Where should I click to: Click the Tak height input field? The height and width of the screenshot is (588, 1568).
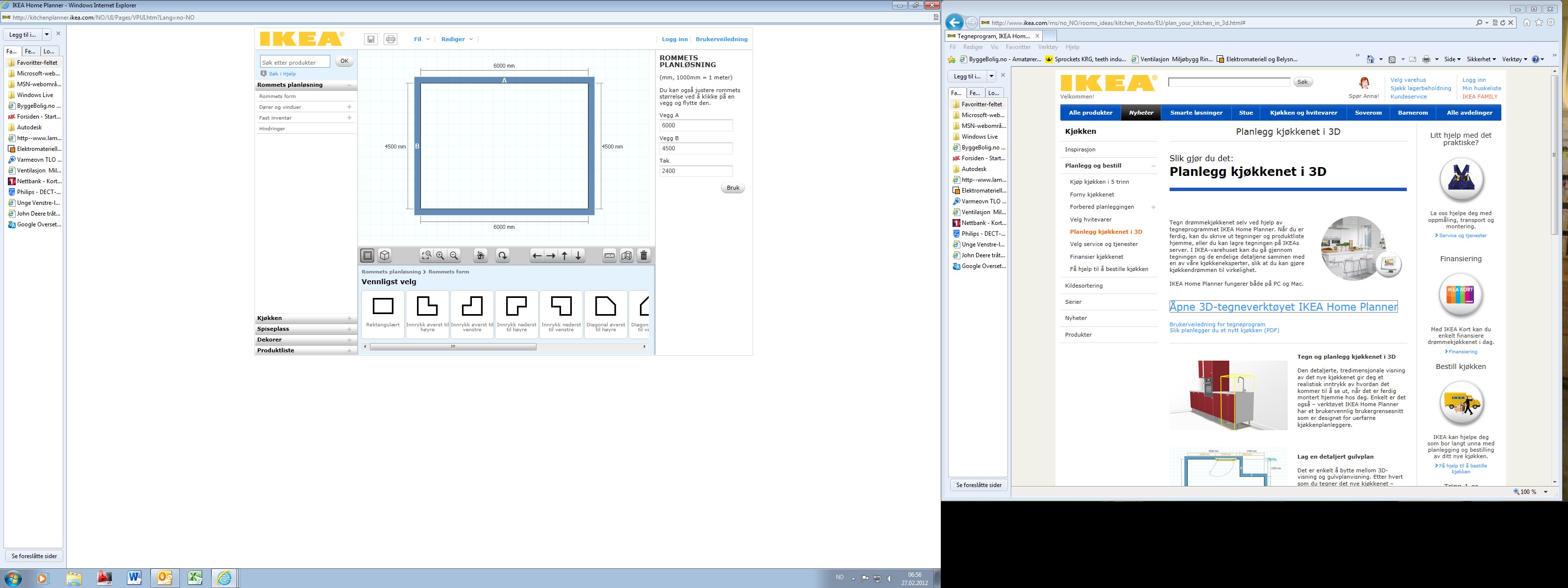696,171
